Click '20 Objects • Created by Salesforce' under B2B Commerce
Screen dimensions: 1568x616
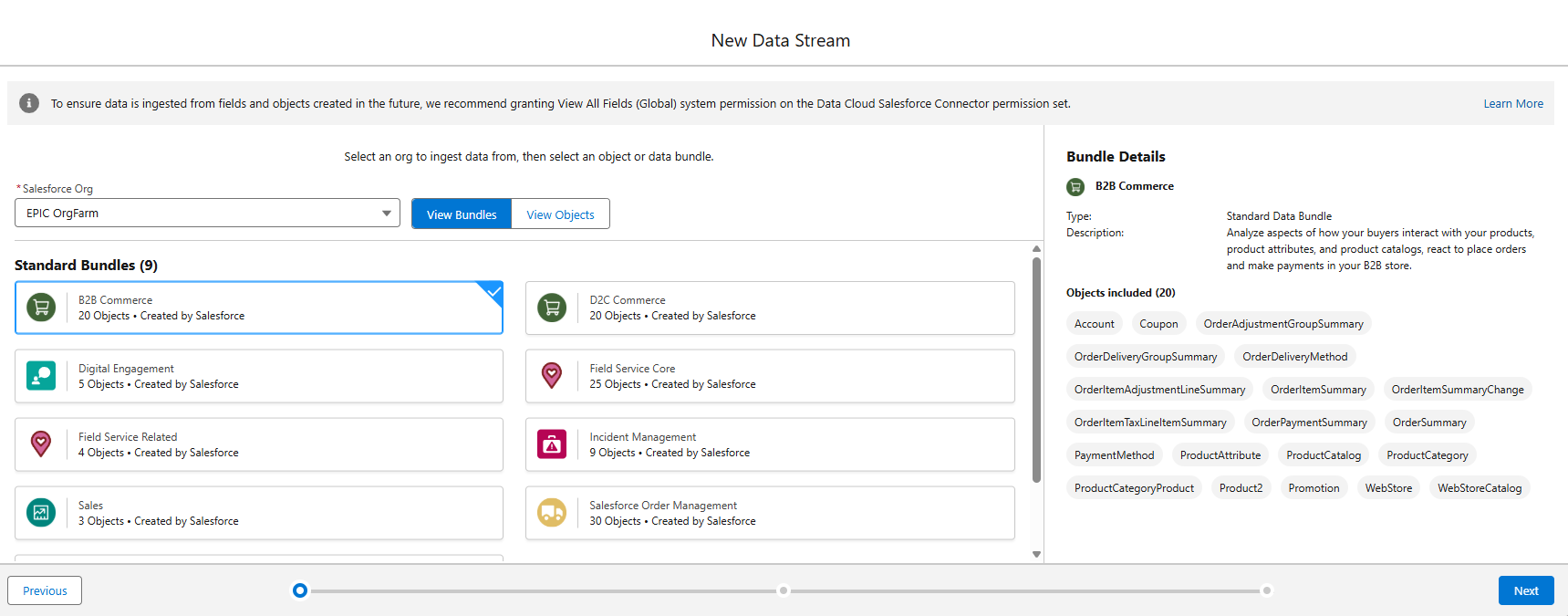(161, 316)
